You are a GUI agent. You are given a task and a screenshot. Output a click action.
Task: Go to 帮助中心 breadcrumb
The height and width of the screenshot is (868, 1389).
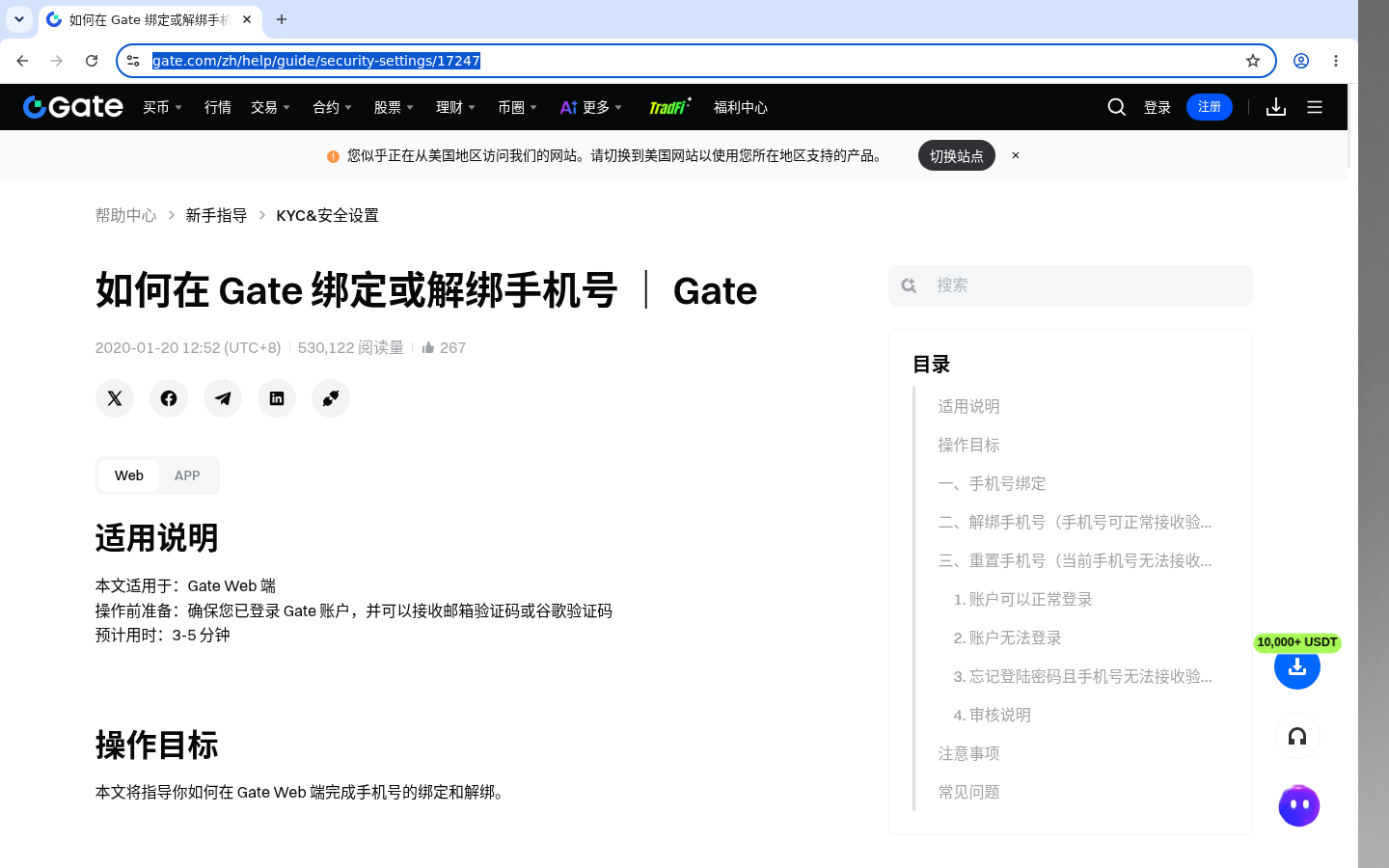click(x=125, y=215)
